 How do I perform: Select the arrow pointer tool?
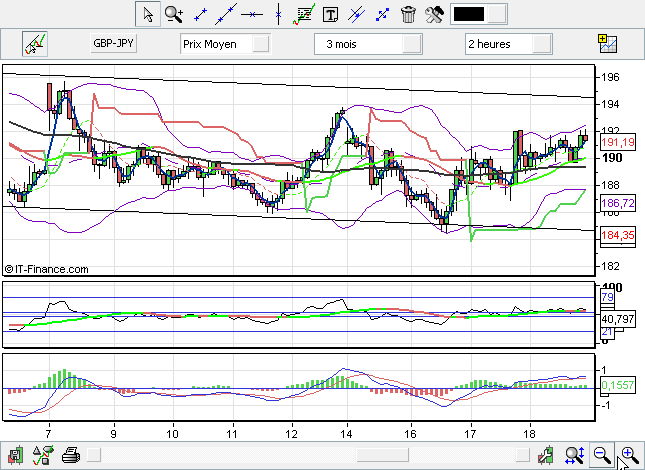pos(147,14)
